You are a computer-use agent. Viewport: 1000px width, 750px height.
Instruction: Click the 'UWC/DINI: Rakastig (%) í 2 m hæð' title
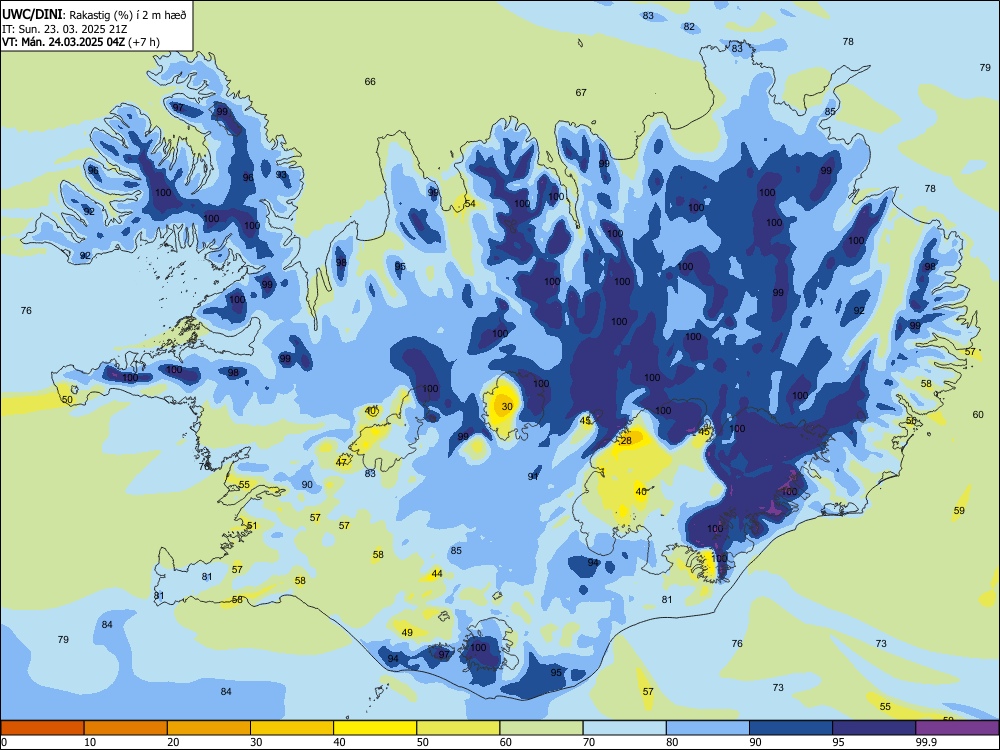click(x=94, y=15)
